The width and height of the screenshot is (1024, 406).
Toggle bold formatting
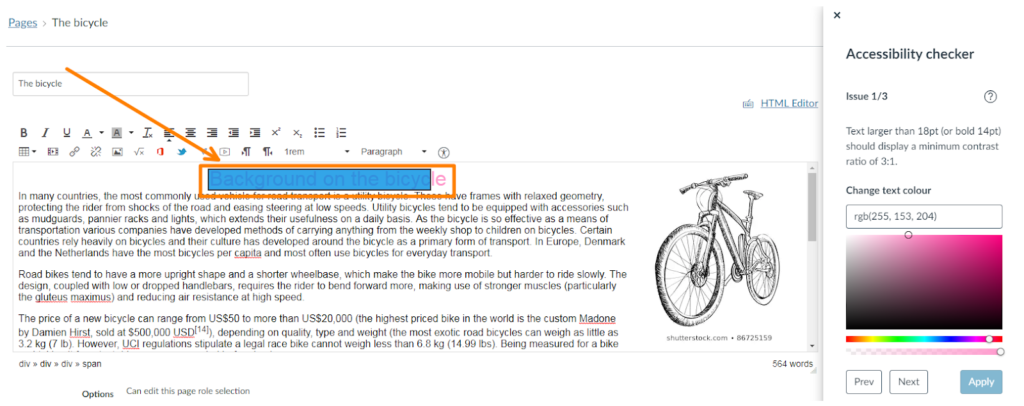[24, 133]
